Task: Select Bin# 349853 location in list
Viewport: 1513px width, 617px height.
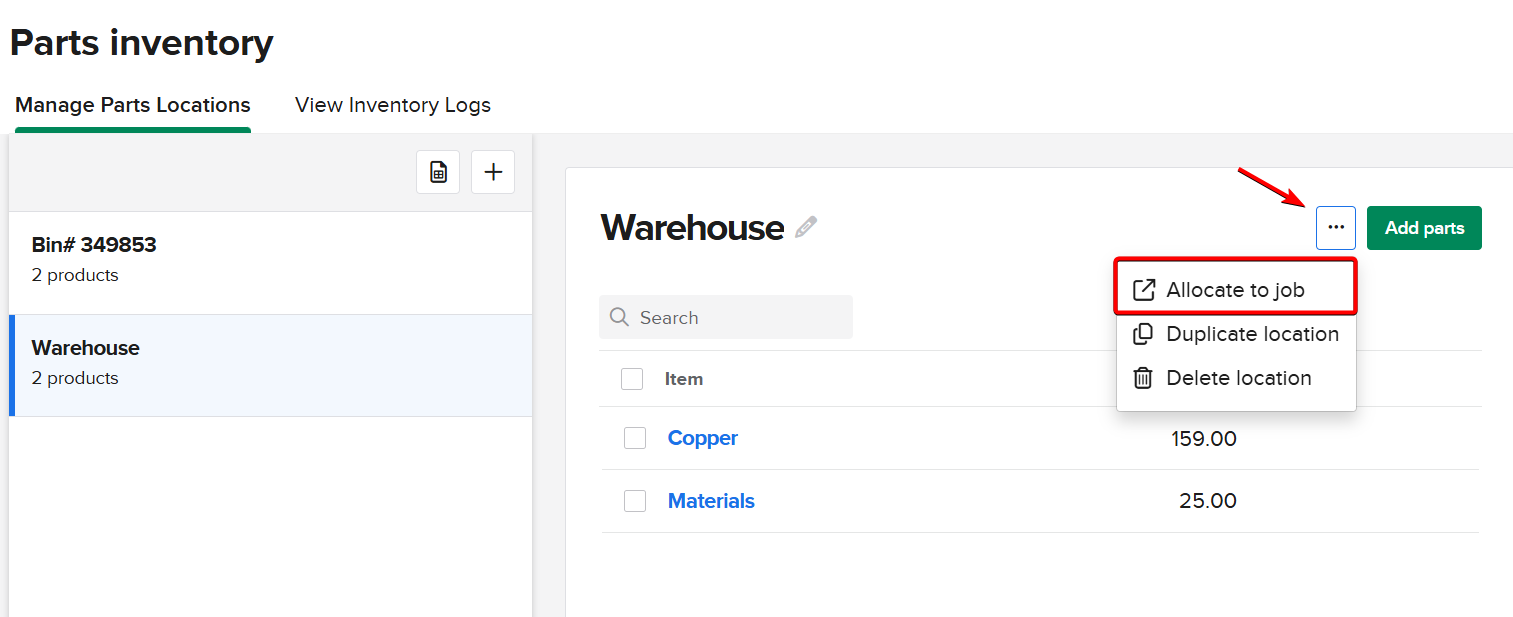Action: point(270,260)
